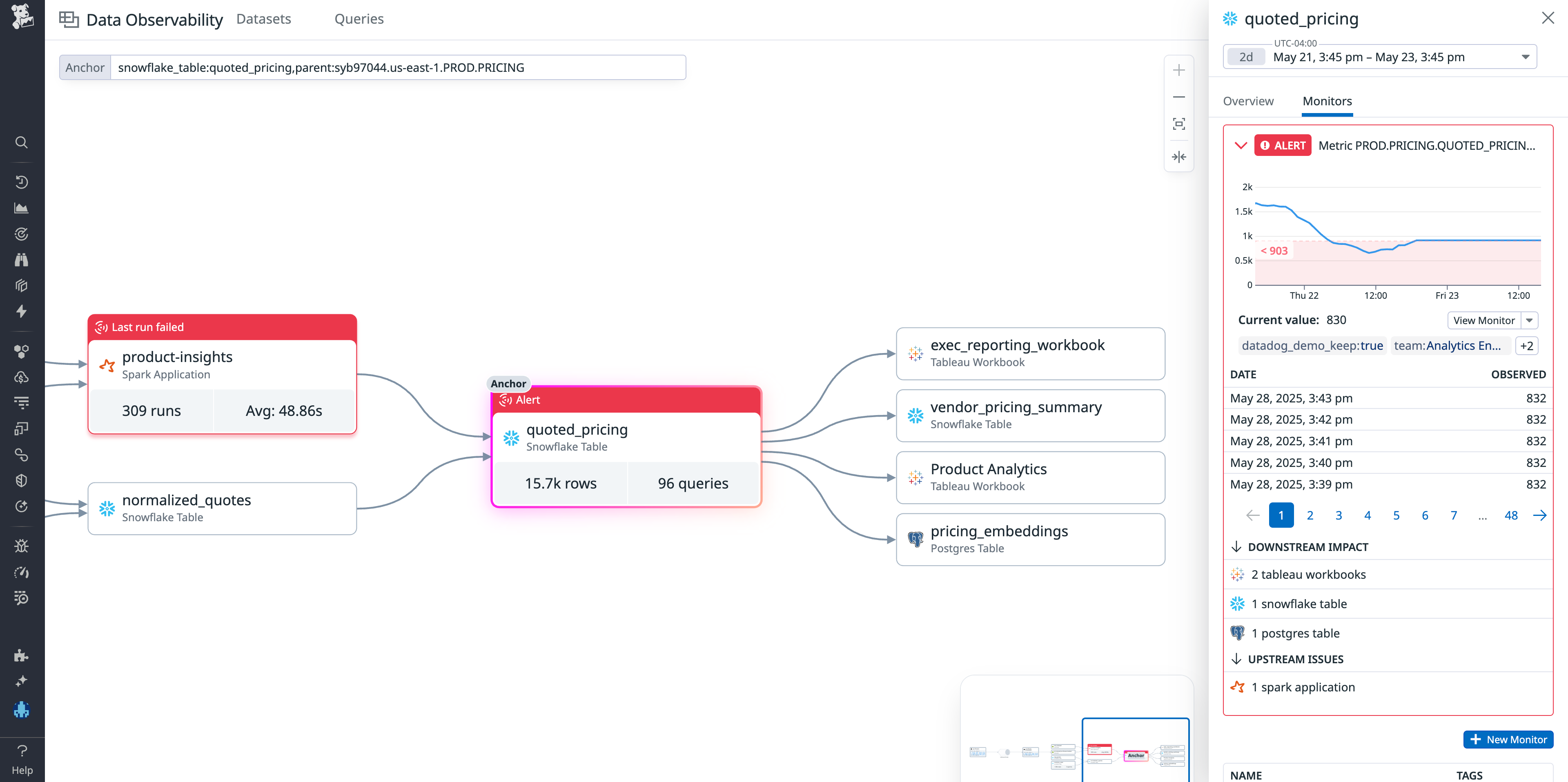Screen dimensions: 1568x782
Task: Click the fit-to-screen icon in graph controls
Action: click(x=1179, y=124)
